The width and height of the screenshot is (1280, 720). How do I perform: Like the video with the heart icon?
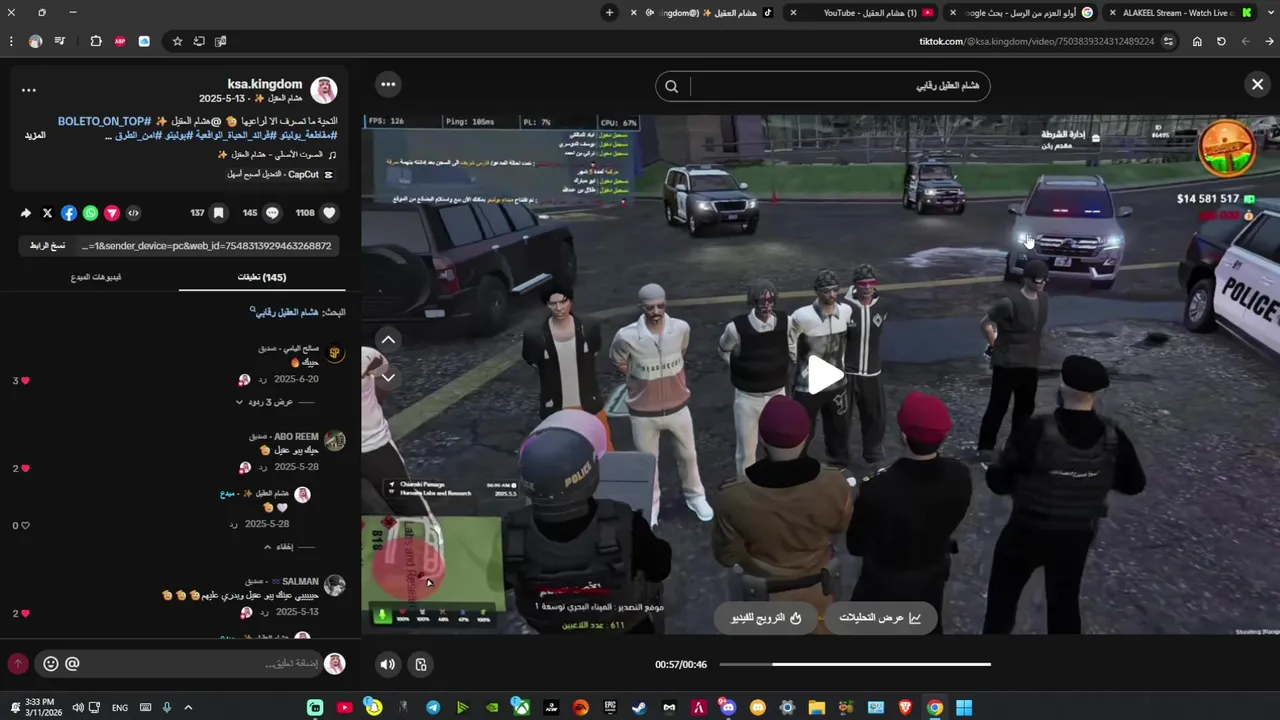tap(329, 213)
